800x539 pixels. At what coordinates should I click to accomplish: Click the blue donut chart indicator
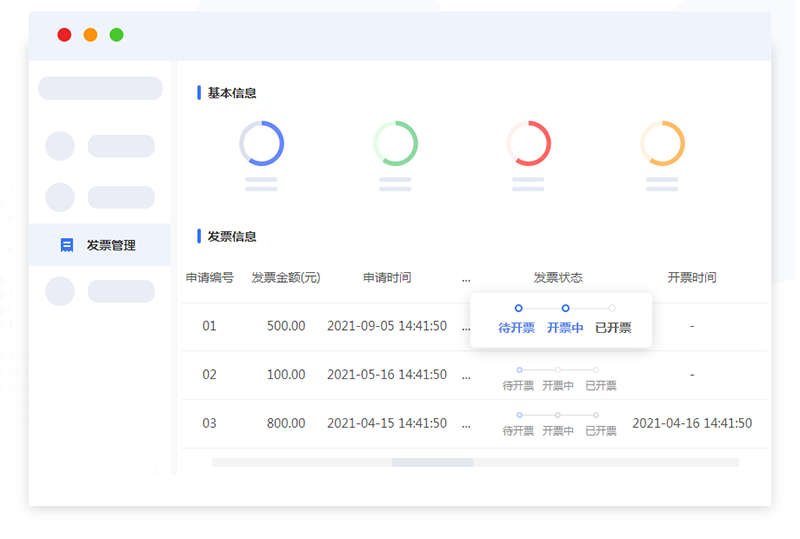[x=261, y=143]
